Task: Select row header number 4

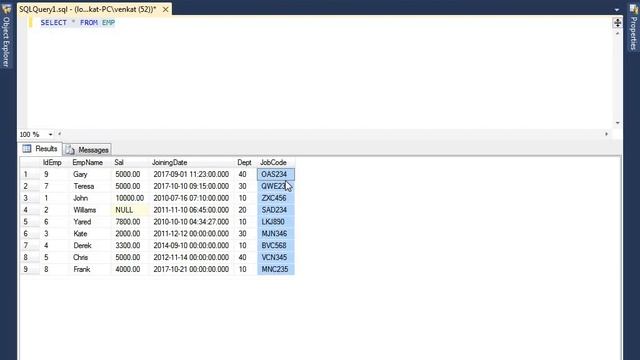Action: tap(30, 210)
